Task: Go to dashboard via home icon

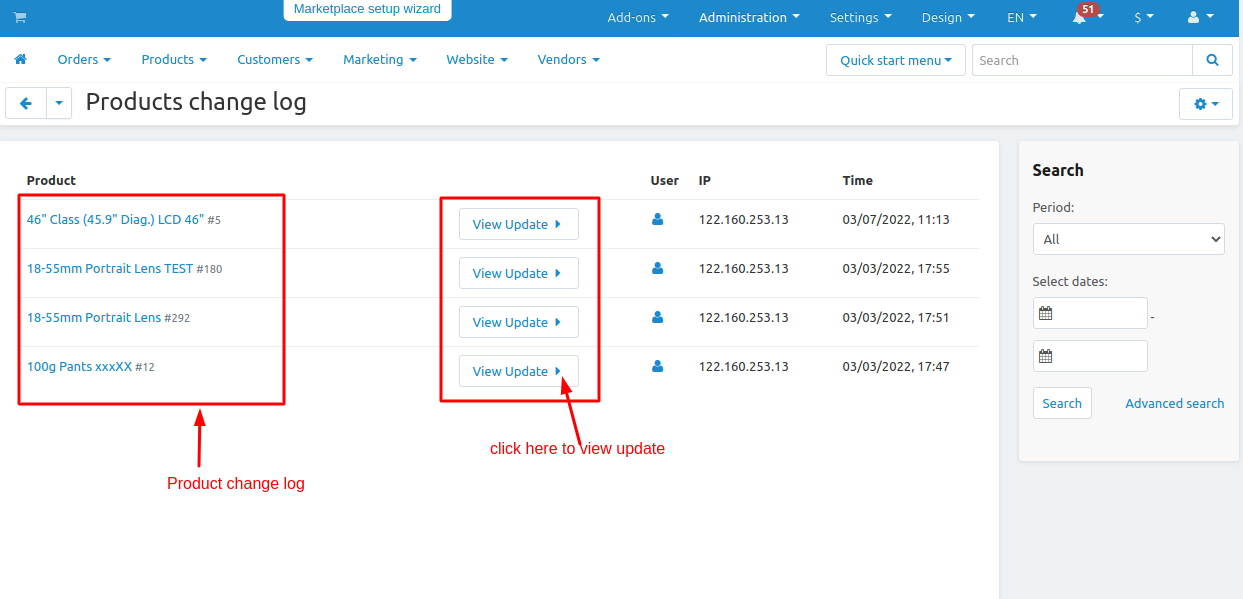Action: click(x=20, y=59)
